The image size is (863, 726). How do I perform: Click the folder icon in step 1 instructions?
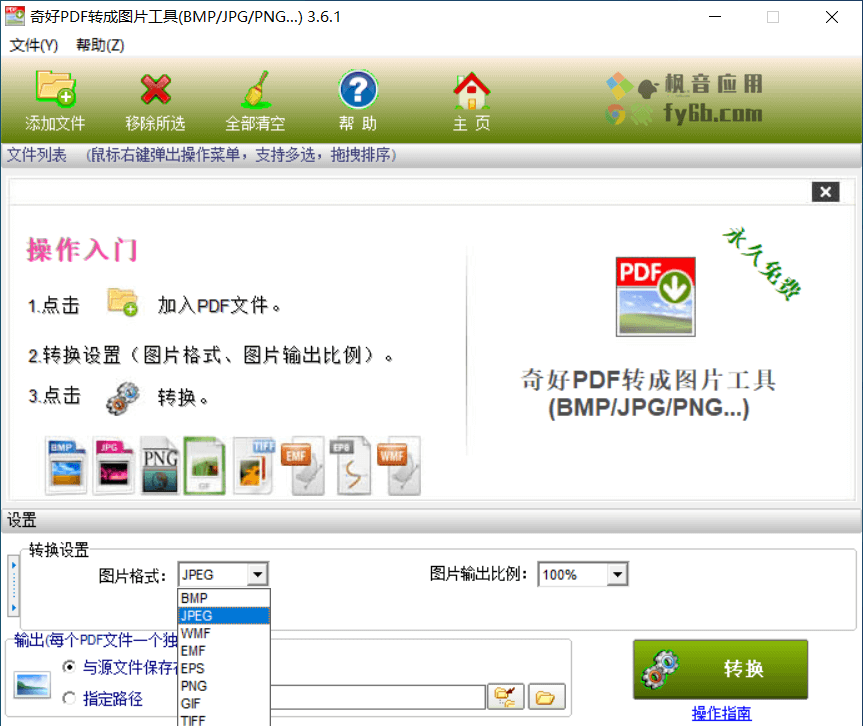pos(122,302)
